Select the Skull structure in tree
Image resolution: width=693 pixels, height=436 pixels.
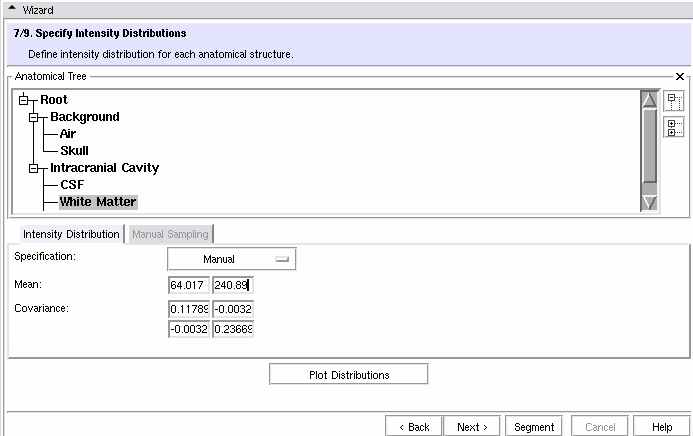tap(74, 151)
